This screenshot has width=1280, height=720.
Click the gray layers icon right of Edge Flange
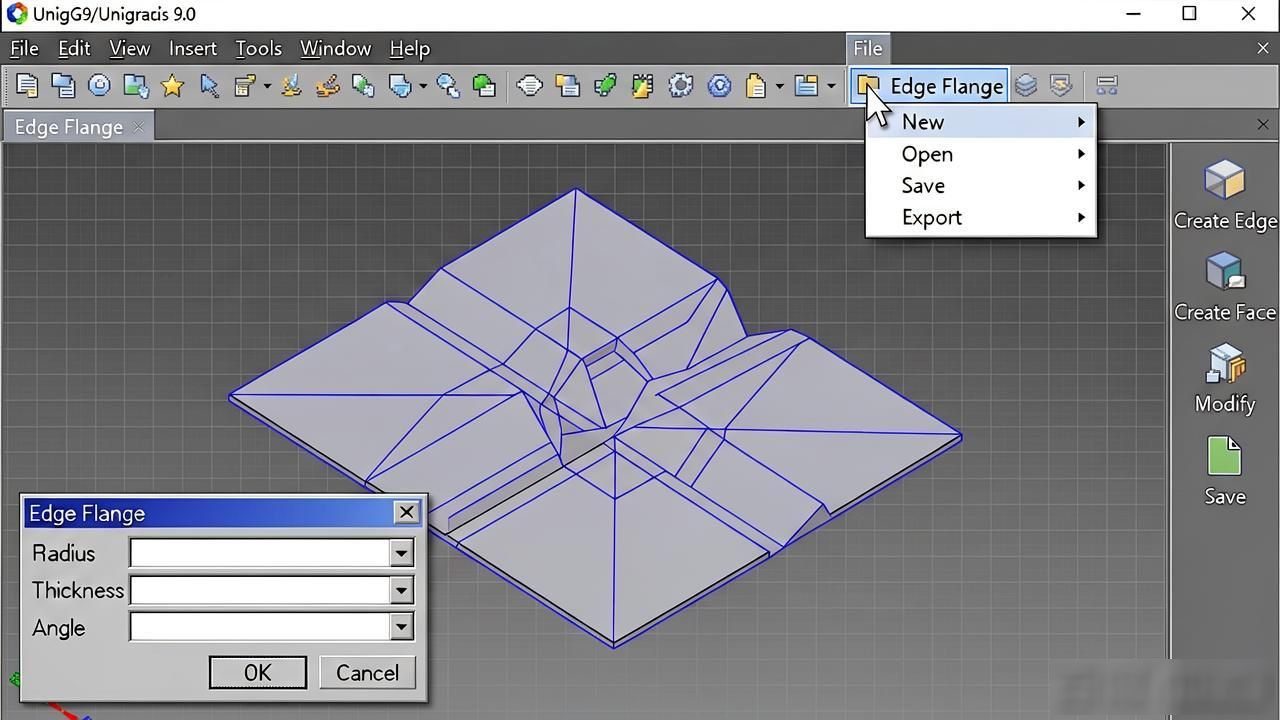click(x=1026, y=86)
